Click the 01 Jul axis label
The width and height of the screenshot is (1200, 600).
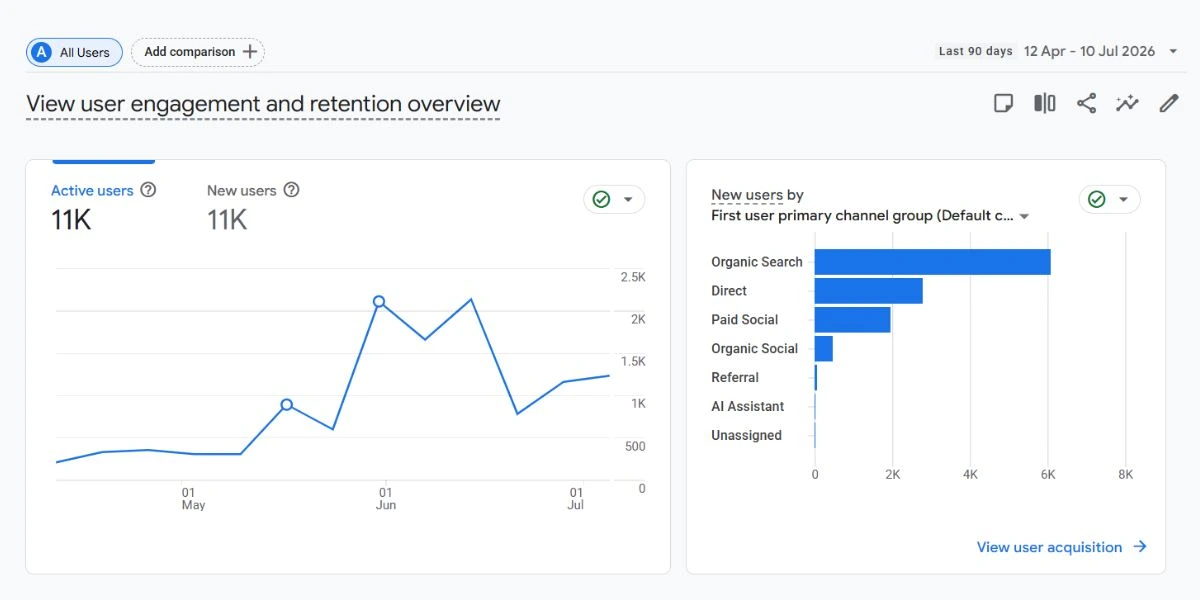click(576, 499)
